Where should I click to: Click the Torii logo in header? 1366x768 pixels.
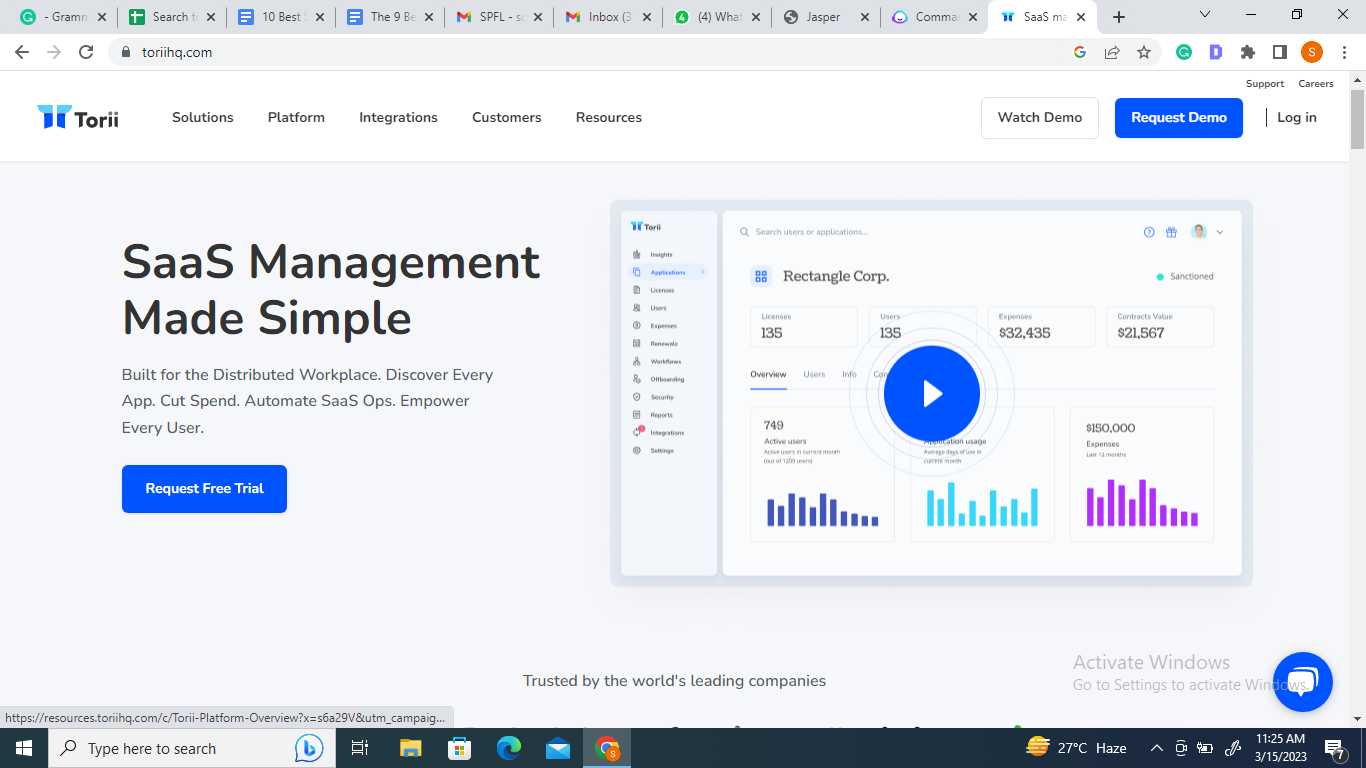(78, 118)
